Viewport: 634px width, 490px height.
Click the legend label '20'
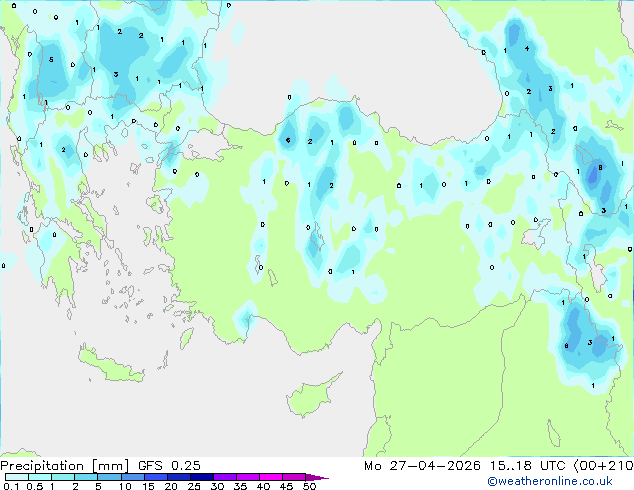pyautogui.click(x=171, y=486)
